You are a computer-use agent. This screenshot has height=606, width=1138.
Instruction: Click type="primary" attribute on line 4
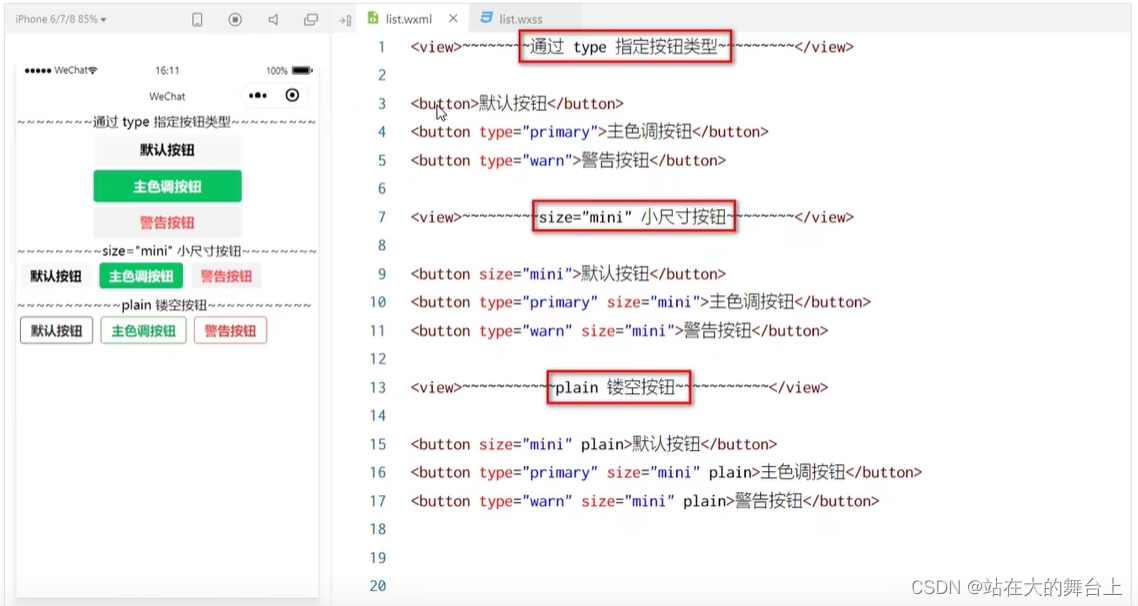point(538,132)
